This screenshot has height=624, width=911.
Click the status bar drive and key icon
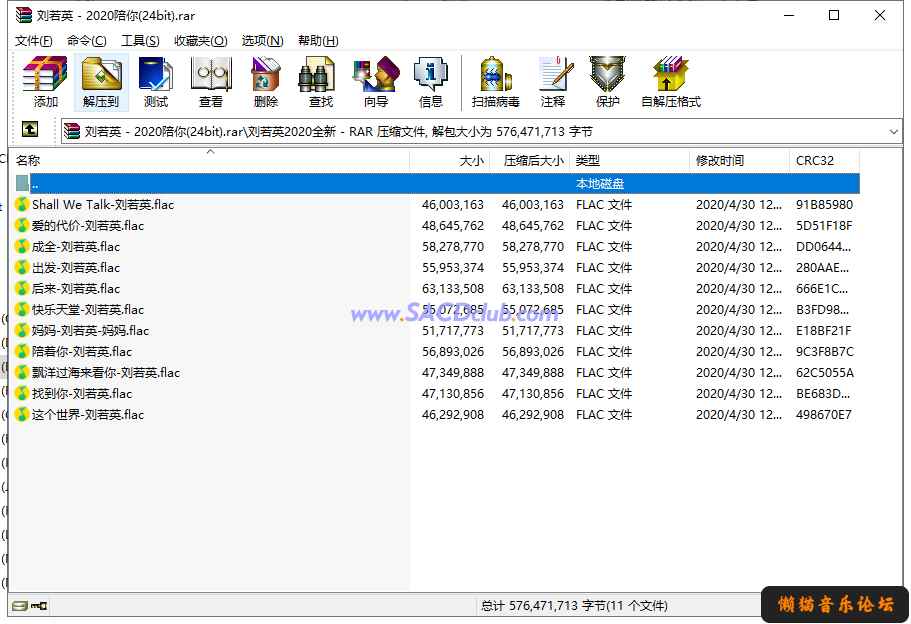tap(30, 606)
